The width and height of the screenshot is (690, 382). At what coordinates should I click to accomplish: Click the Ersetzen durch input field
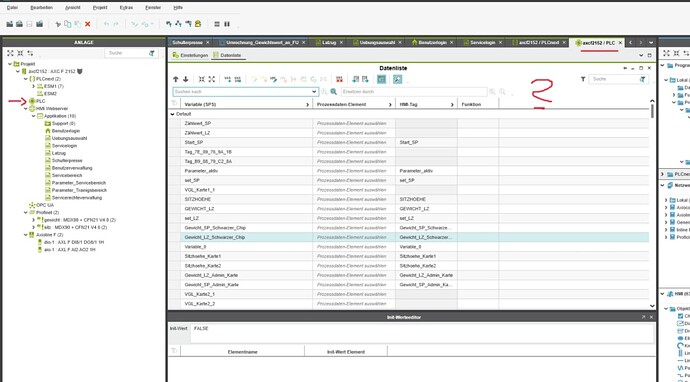(414, 92)
